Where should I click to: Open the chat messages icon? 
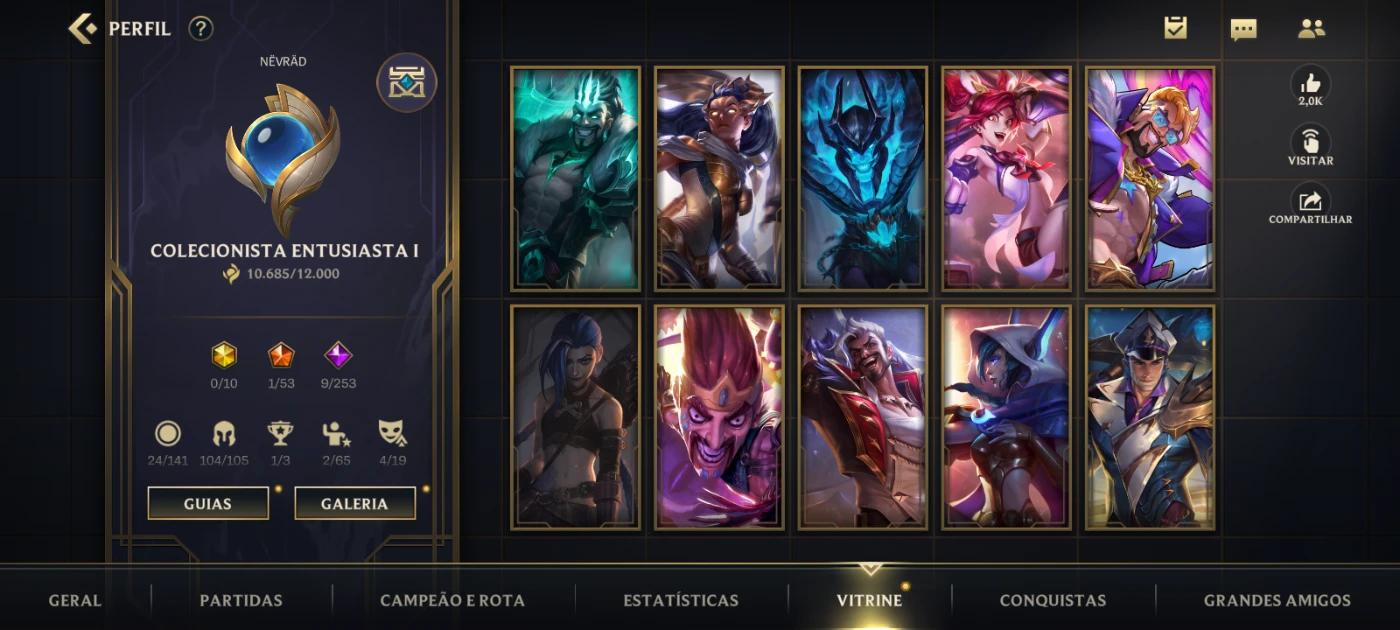tap(1243, 29)
